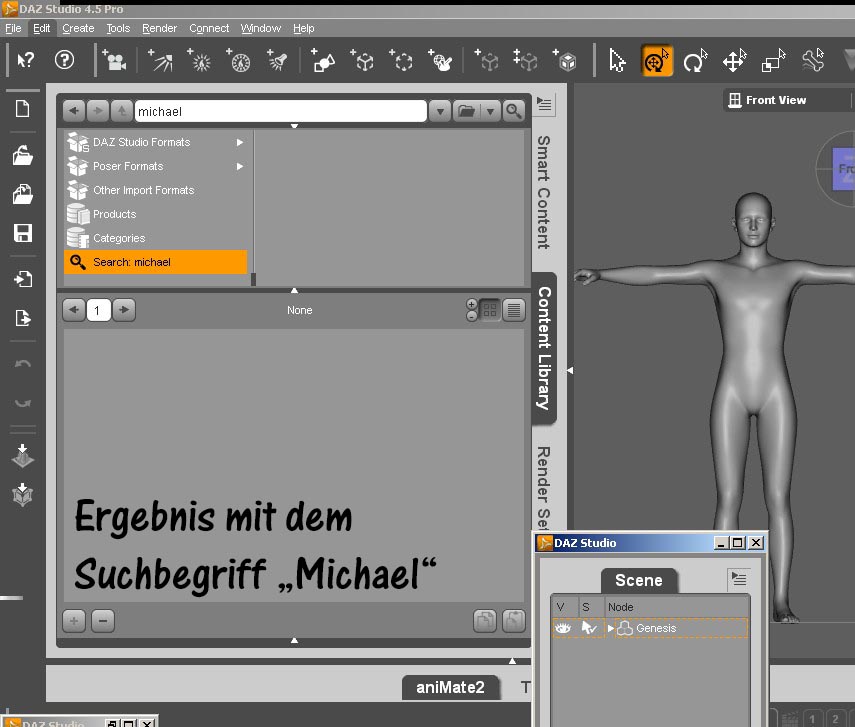Select the ActivePose bone tool
Image resolution: width=855 pixels, height=727 pixels.
[813, 61]
